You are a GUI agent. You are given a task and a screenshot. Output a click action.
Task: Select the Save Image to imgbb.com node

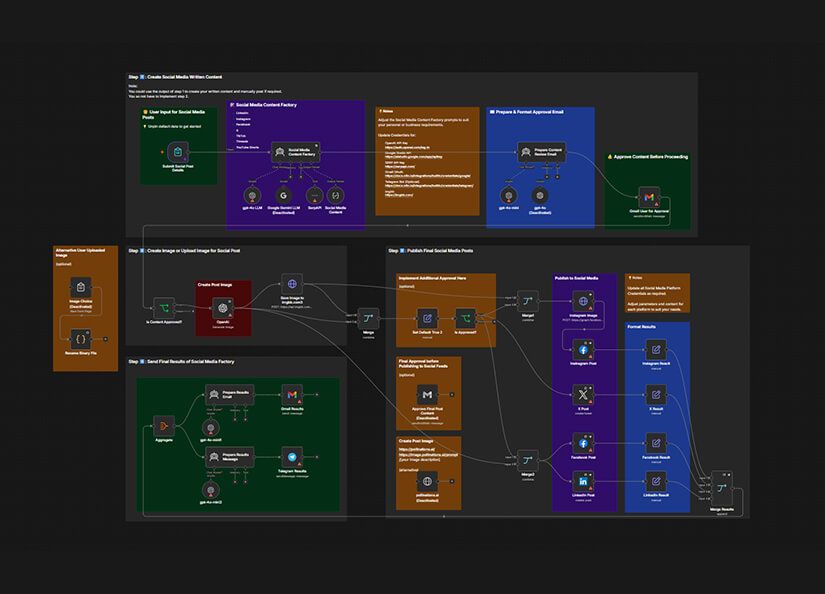click(x=292, y=284)
